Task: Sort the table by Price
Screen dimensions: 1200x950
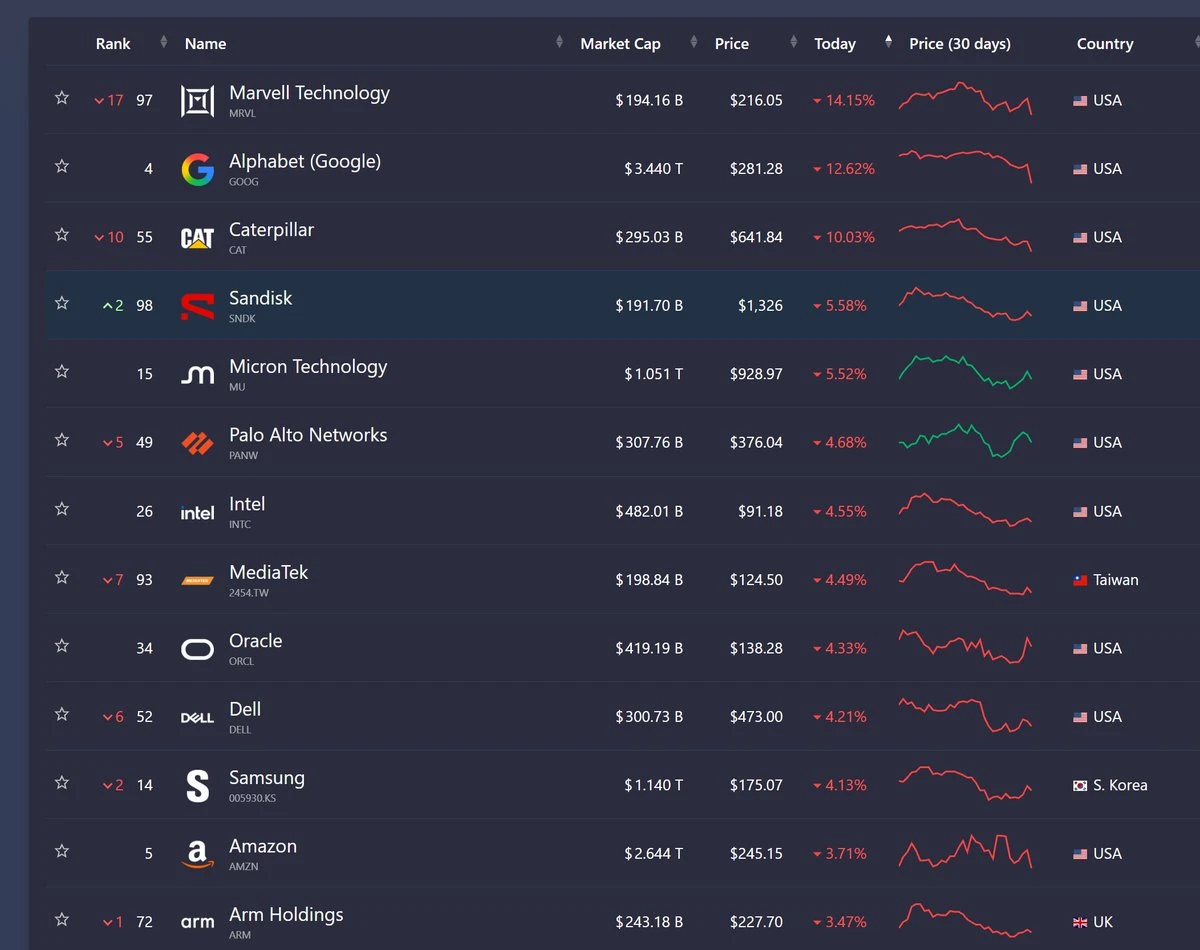Action: tap(732, 44)
